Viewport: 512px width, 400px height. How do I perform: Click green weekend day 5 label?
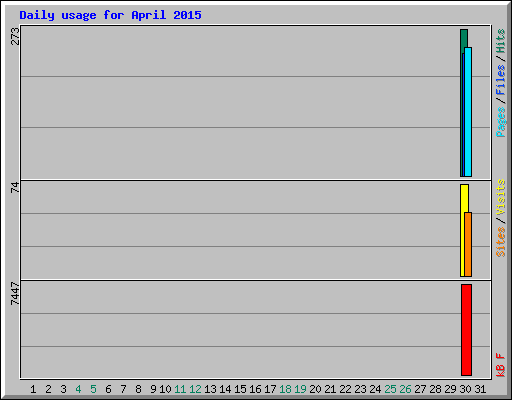point(93,389)
